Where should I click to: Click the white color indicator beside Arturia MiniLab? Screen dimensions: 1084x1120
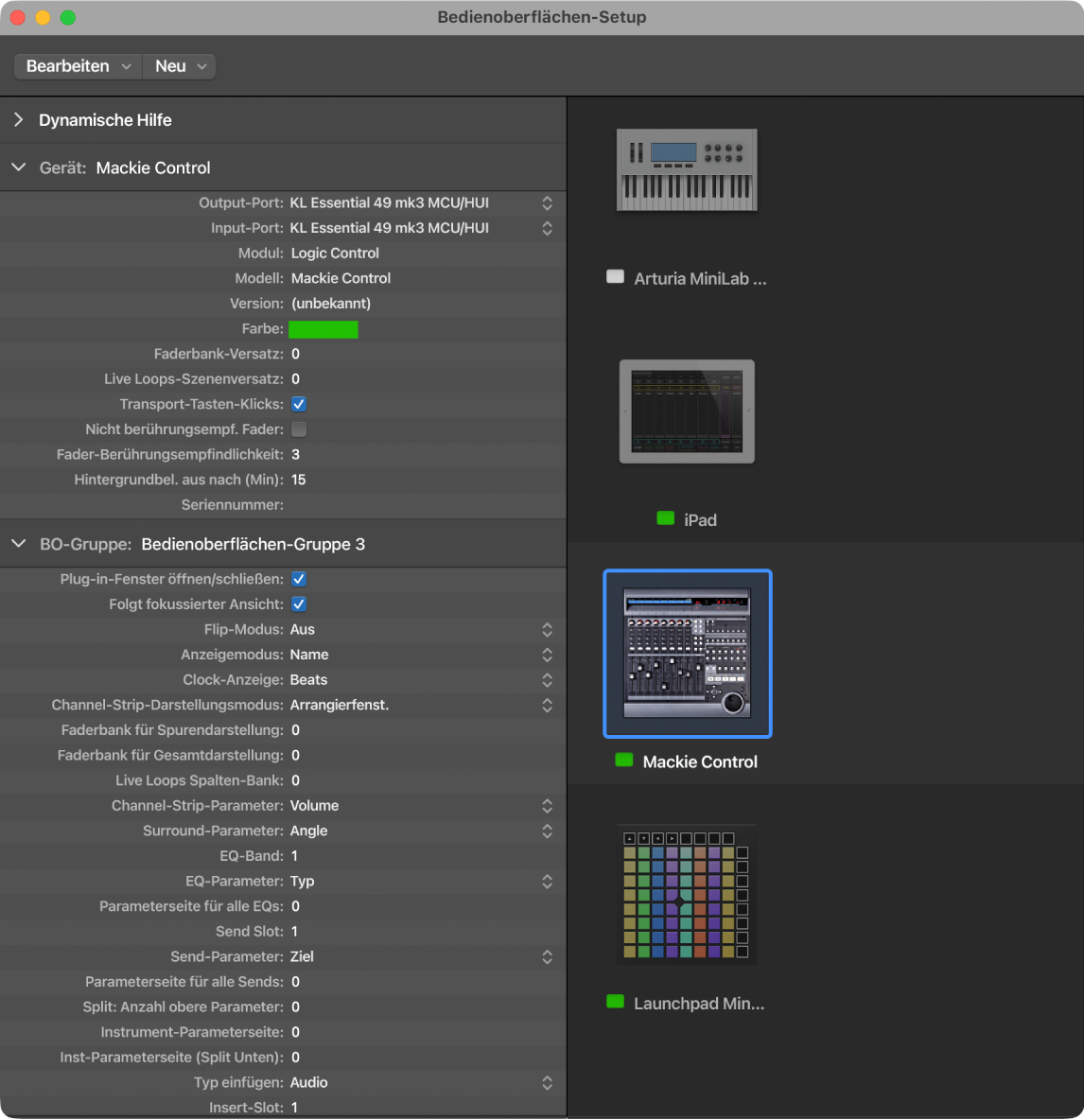[615, 277]
